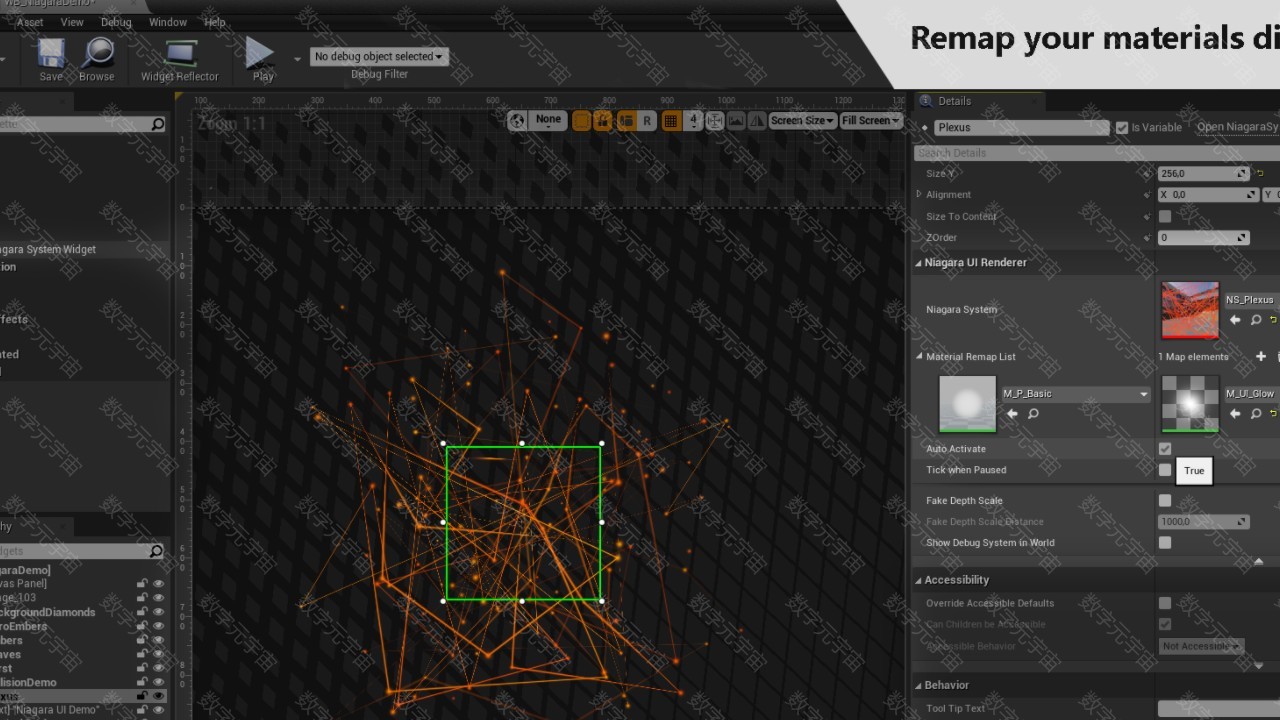
Task: Open the None localization dropdown
Action: (548, 120)
